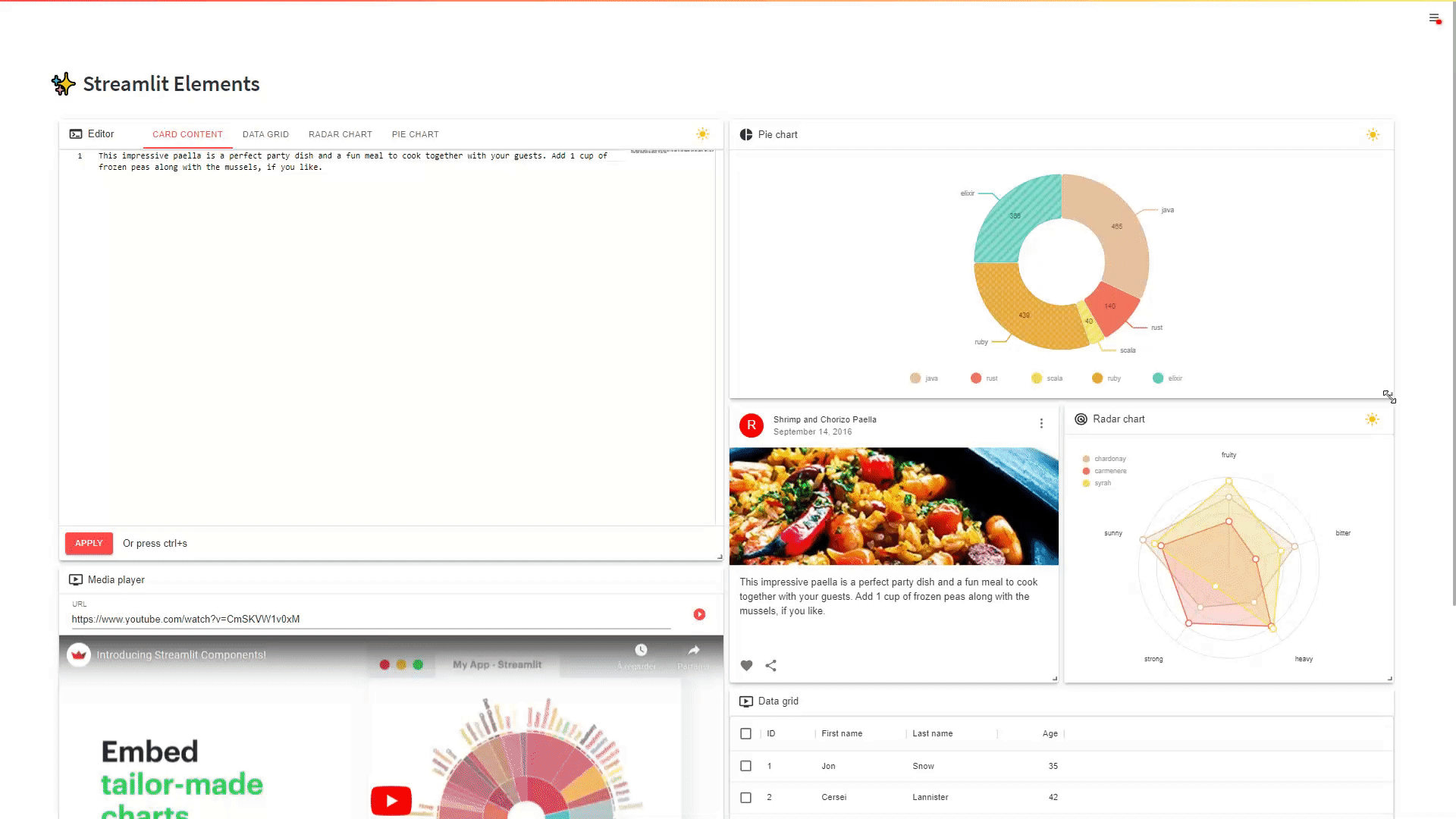Click the Pie chart panel icon
Screen dimensions: 1456x819
coord(746,134)
